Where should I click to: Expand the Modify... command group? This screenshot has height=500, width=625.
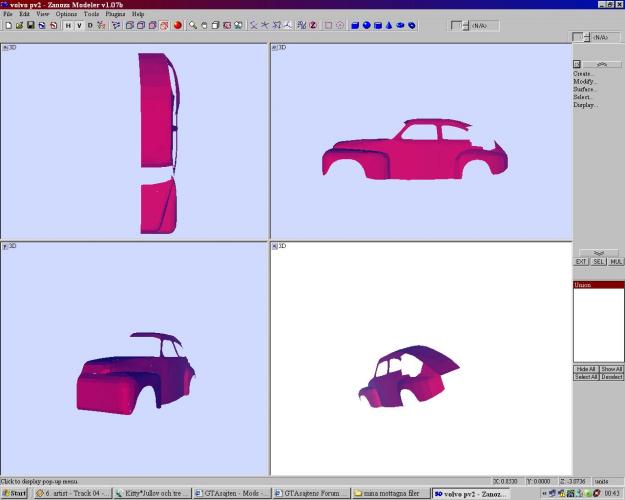[584, 81]
